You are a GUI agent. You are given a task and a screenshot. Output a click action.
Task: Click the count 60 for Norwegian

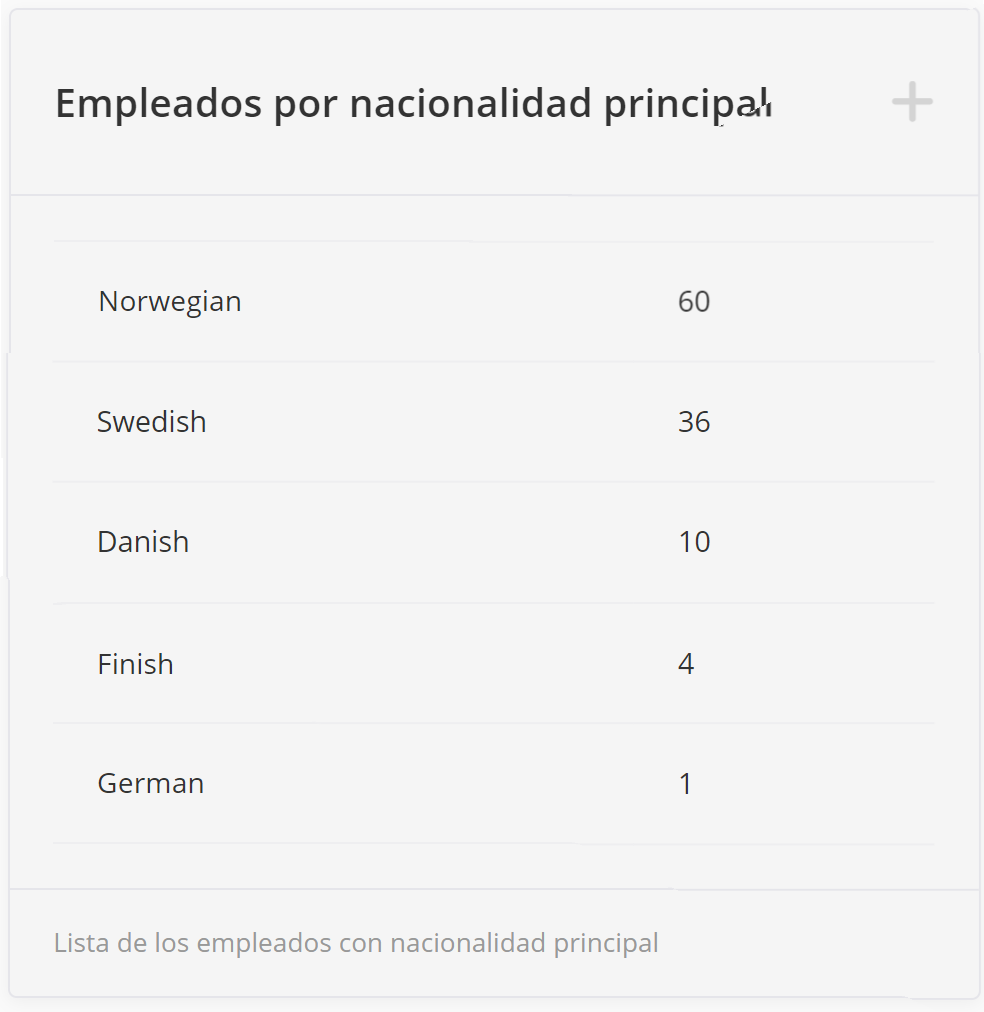tap(694, 301)
